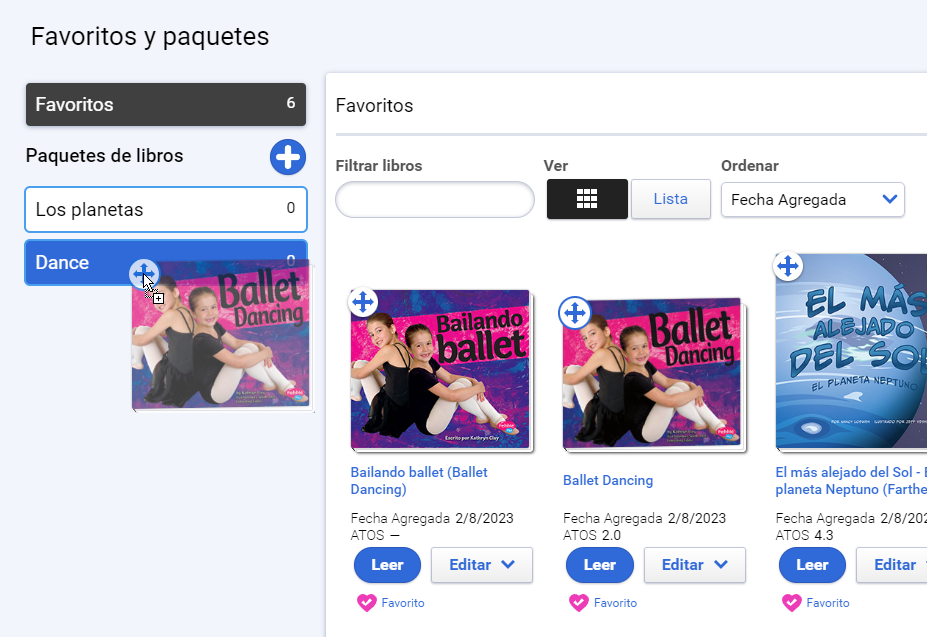Toggle Favorito heart under Bailando ballet
This screenshot has width=927, height=637.
tap(367, 603)
